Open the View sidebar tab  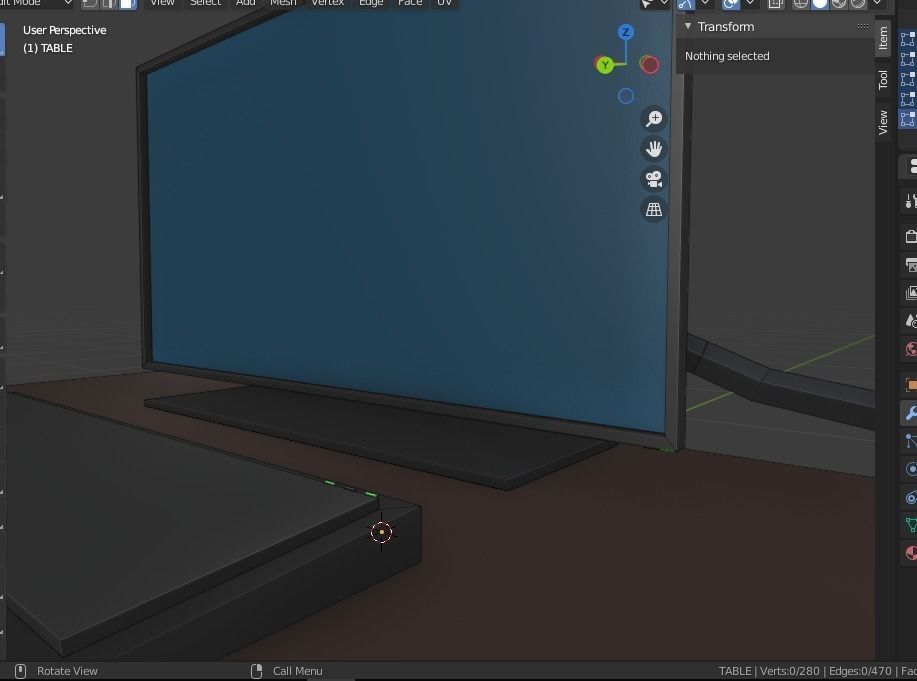(883, 122)
